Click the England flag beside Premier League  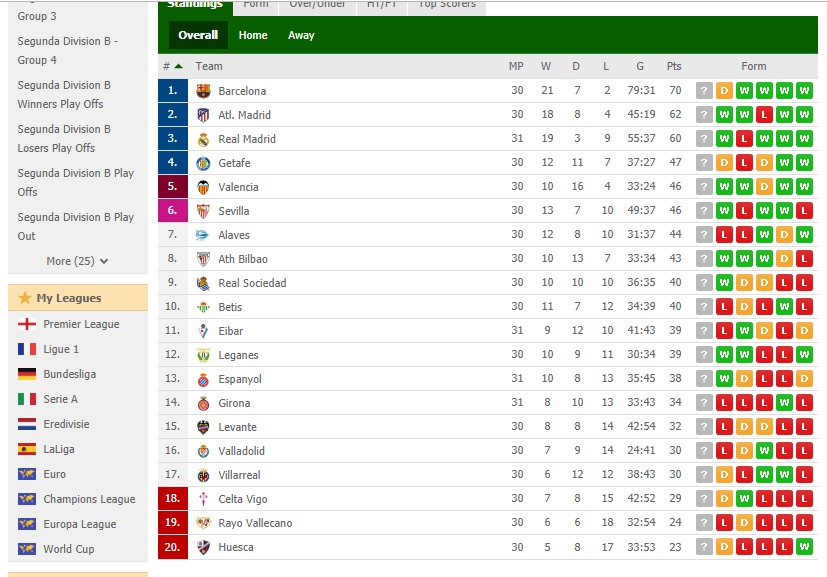(x=27, y=324)
